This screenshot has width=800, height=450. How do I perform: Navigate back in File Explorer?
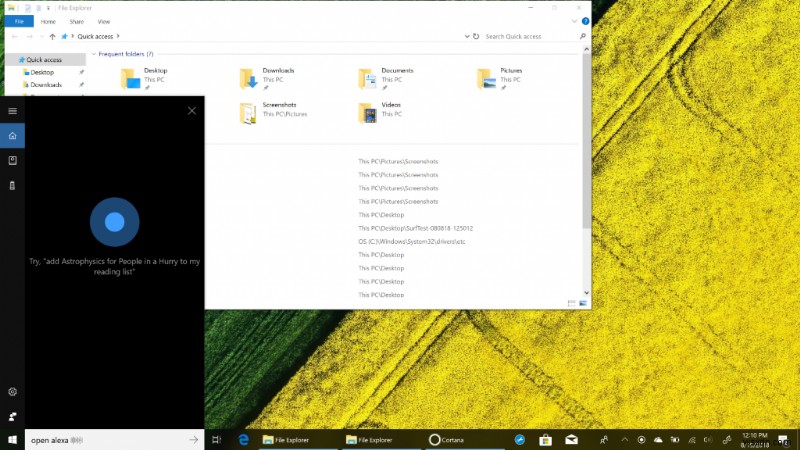coord(15,36)
